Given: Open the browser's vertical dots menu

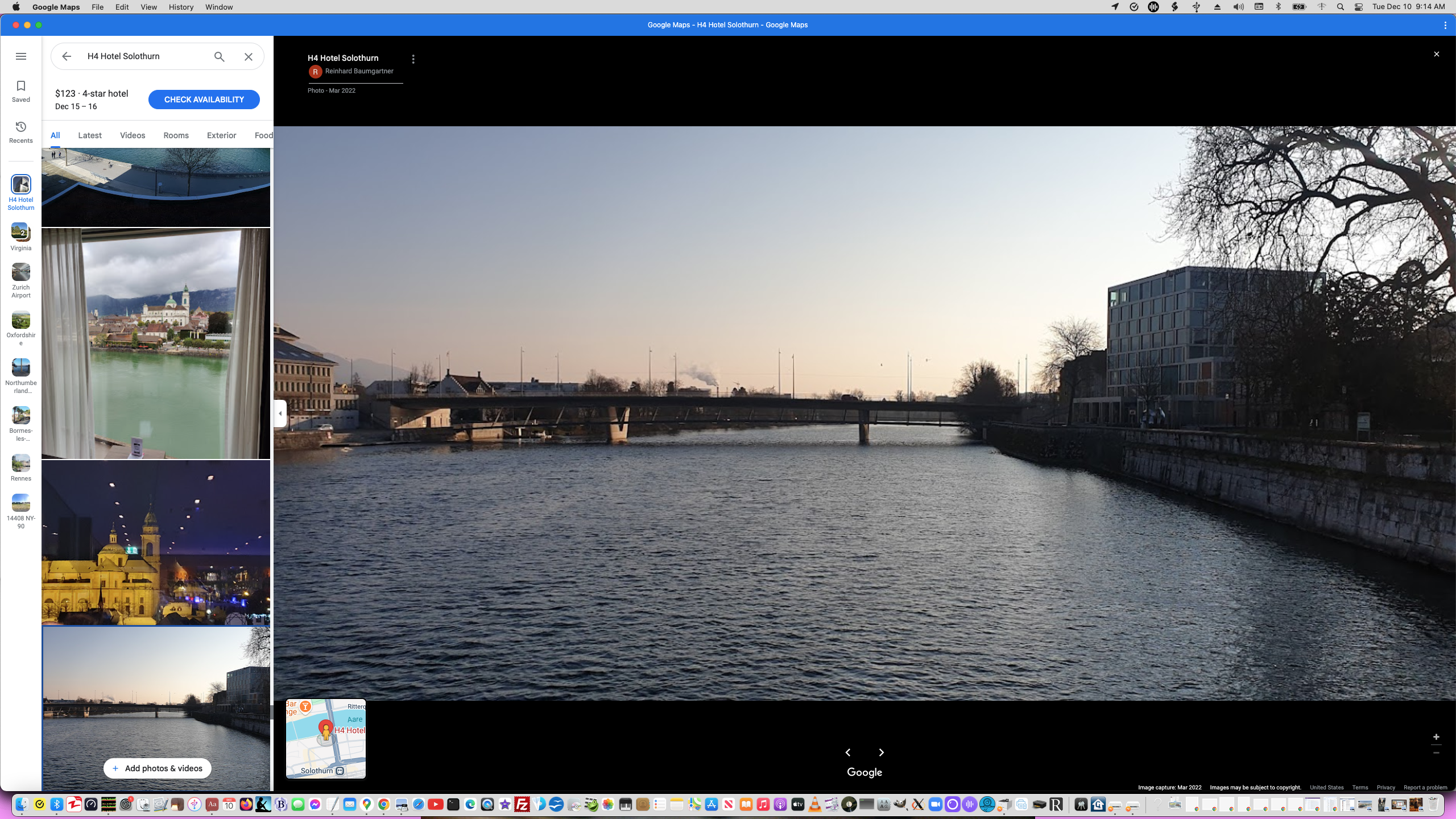Looking at the screenshot, I should point(1445,25).
